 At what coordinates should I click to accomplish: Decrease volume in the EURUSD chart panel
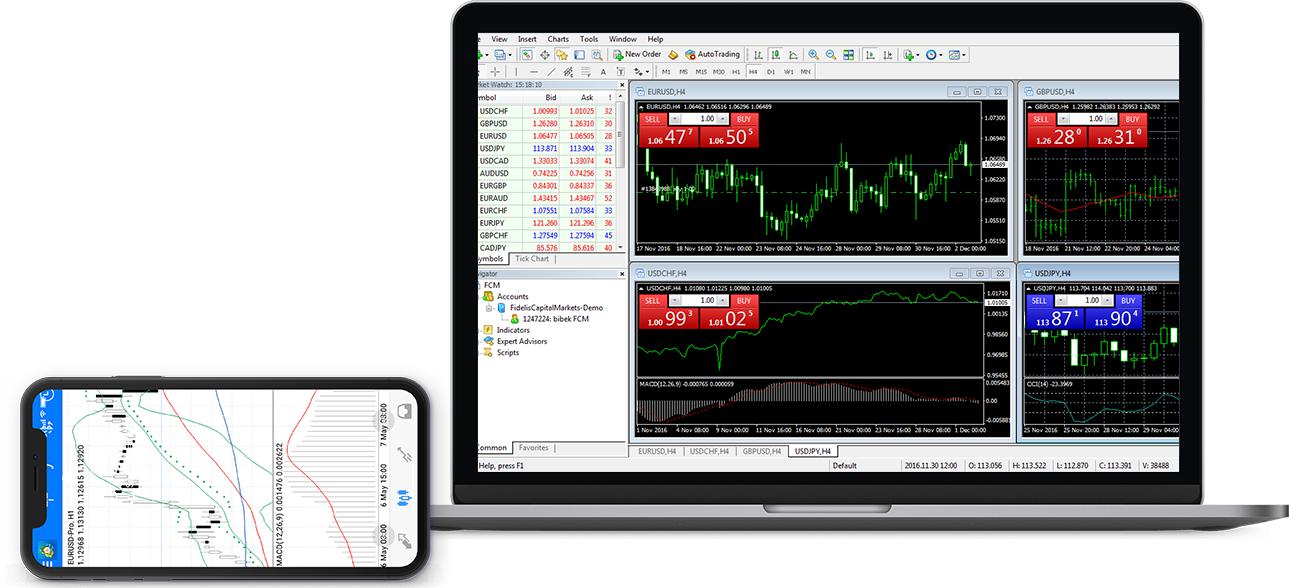[673, 119]
